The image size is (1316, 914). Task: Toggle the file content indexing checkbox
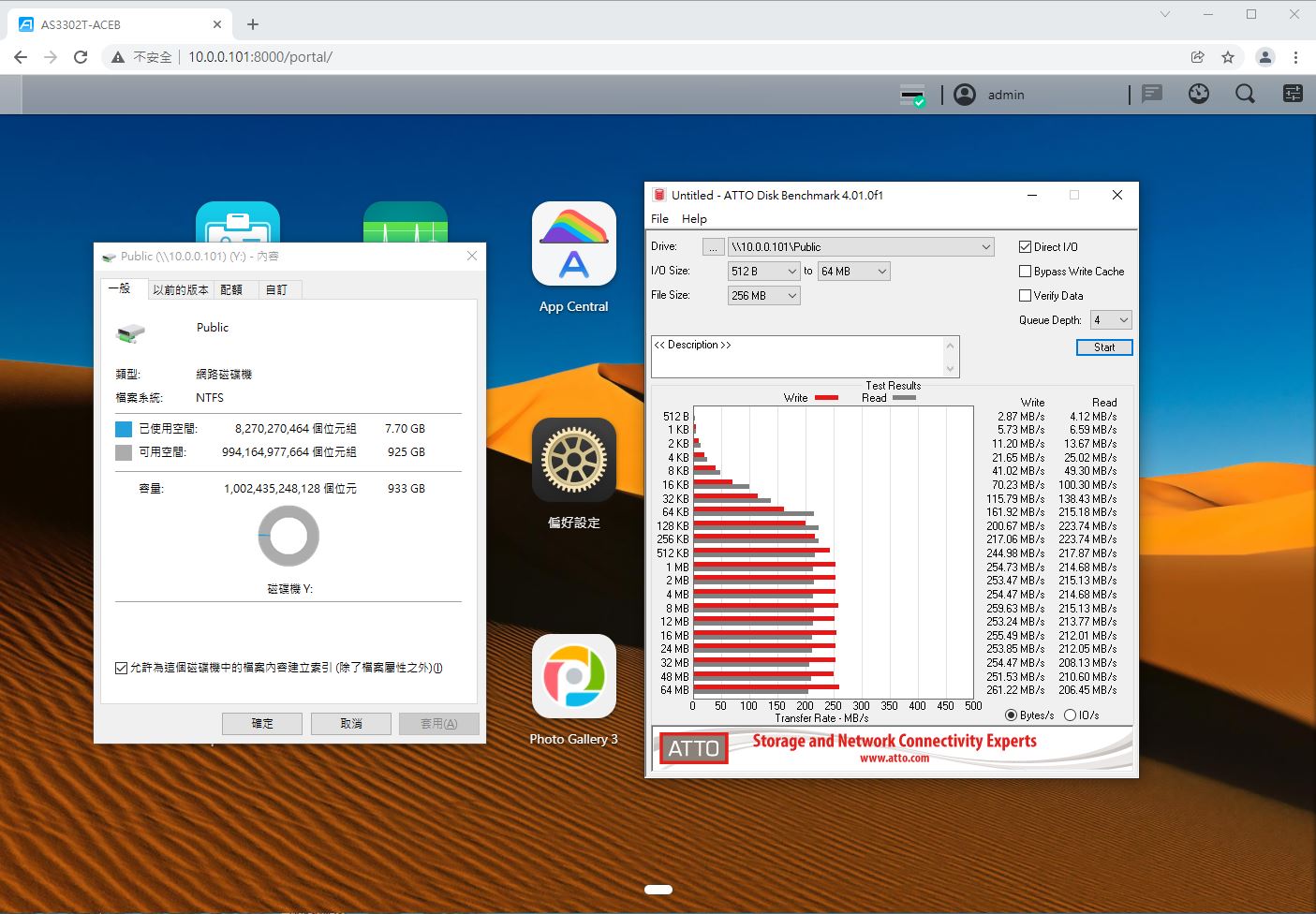click(x=121, y=668)
